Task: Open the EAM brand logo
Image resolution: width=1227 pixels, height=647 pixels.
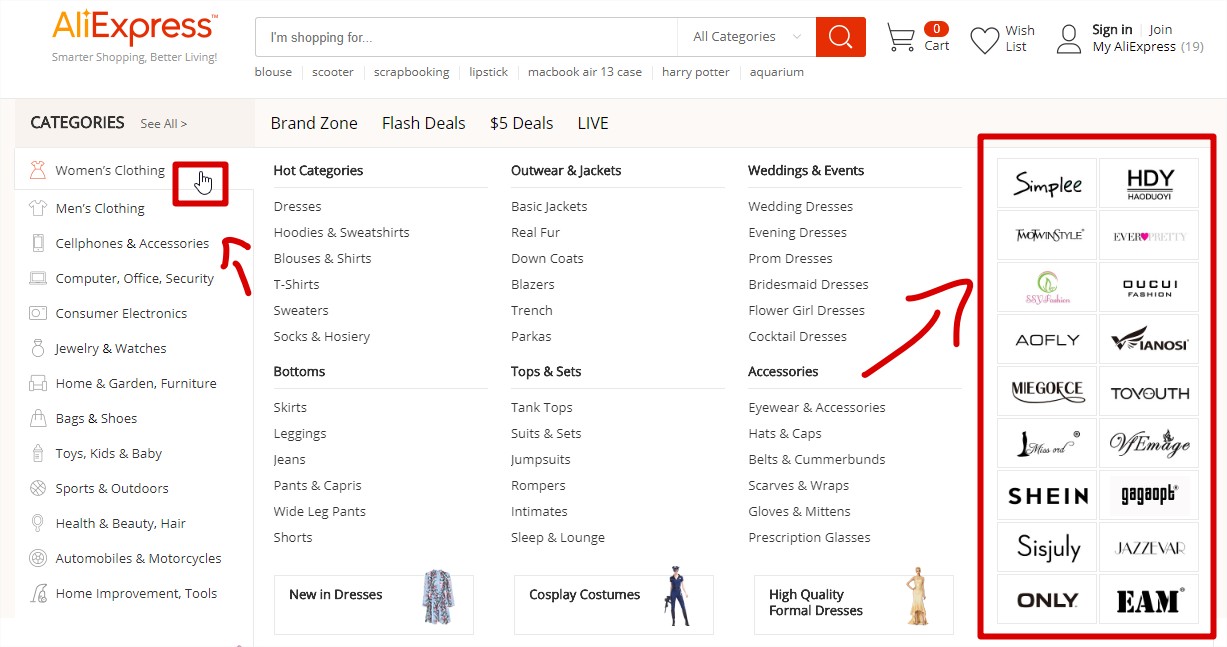Action: [x=1149, y=599]
